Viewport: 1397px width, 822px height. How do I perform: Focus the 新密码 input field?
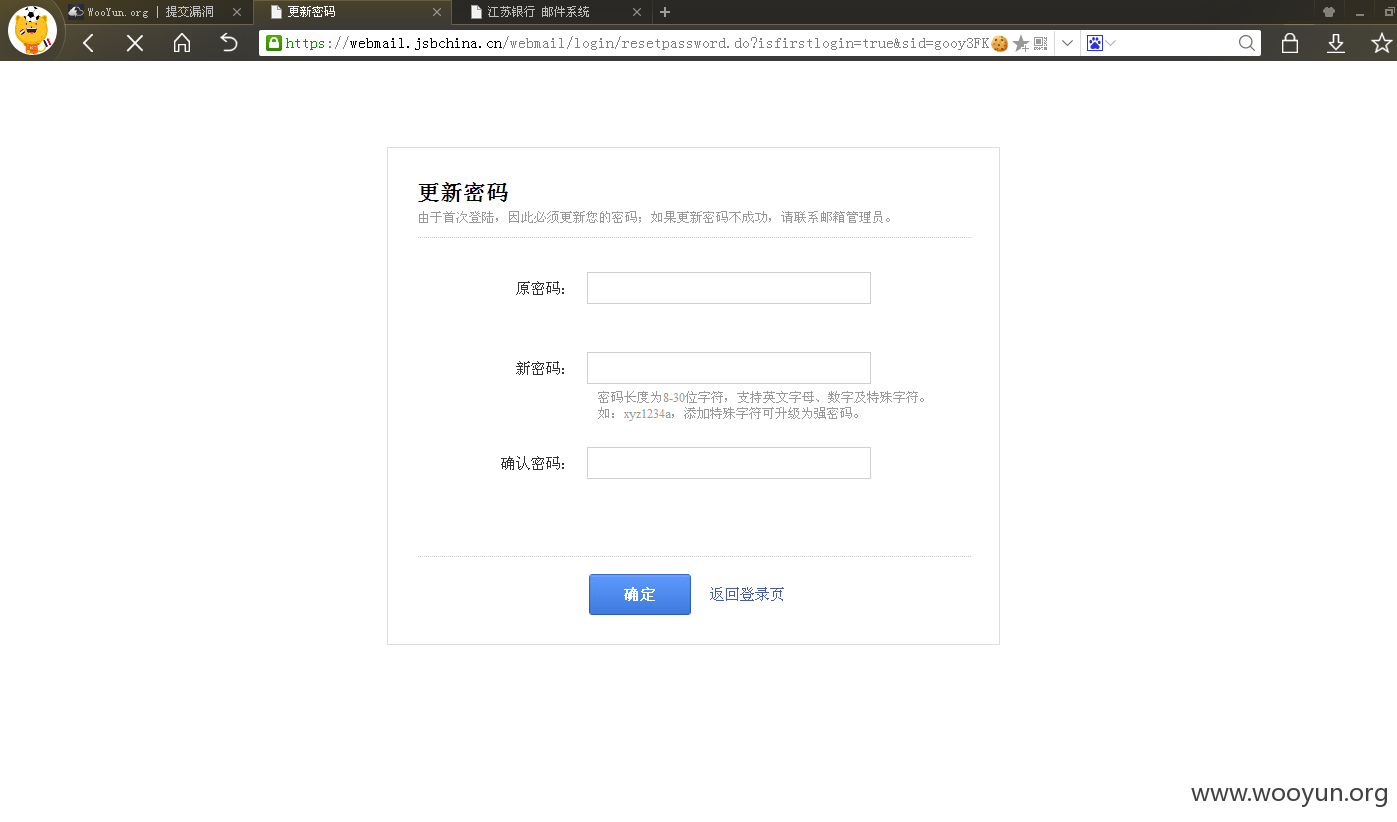coord(728,368)
